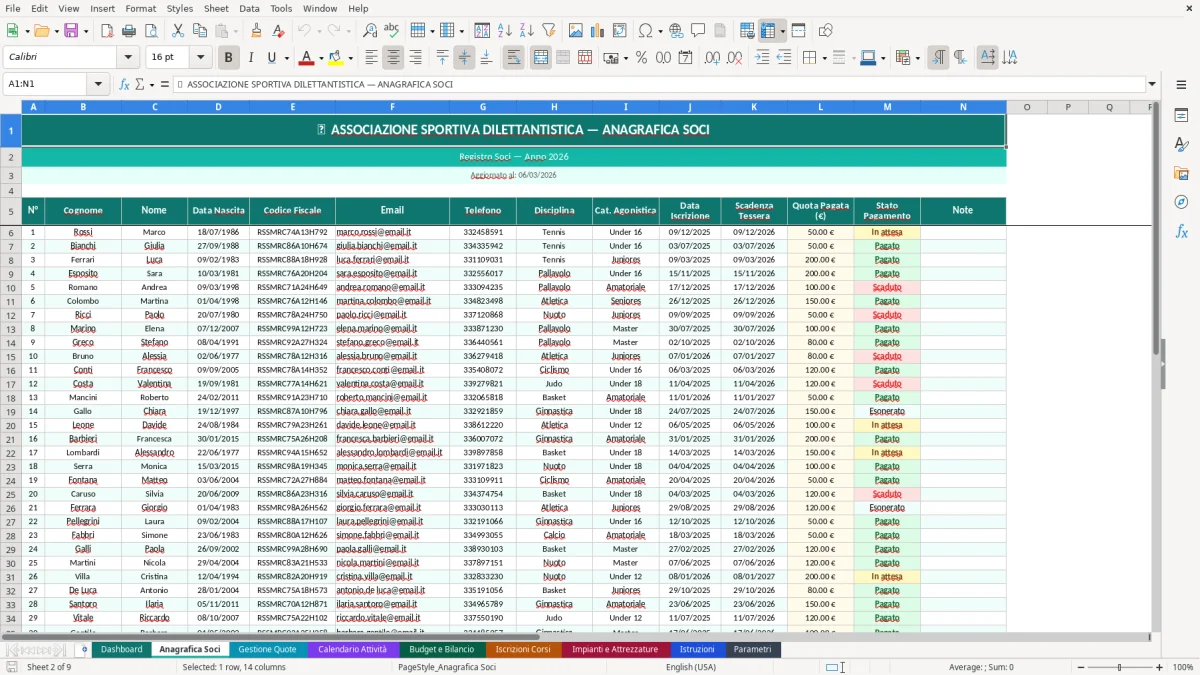Open the Data menu

point(249,8)
